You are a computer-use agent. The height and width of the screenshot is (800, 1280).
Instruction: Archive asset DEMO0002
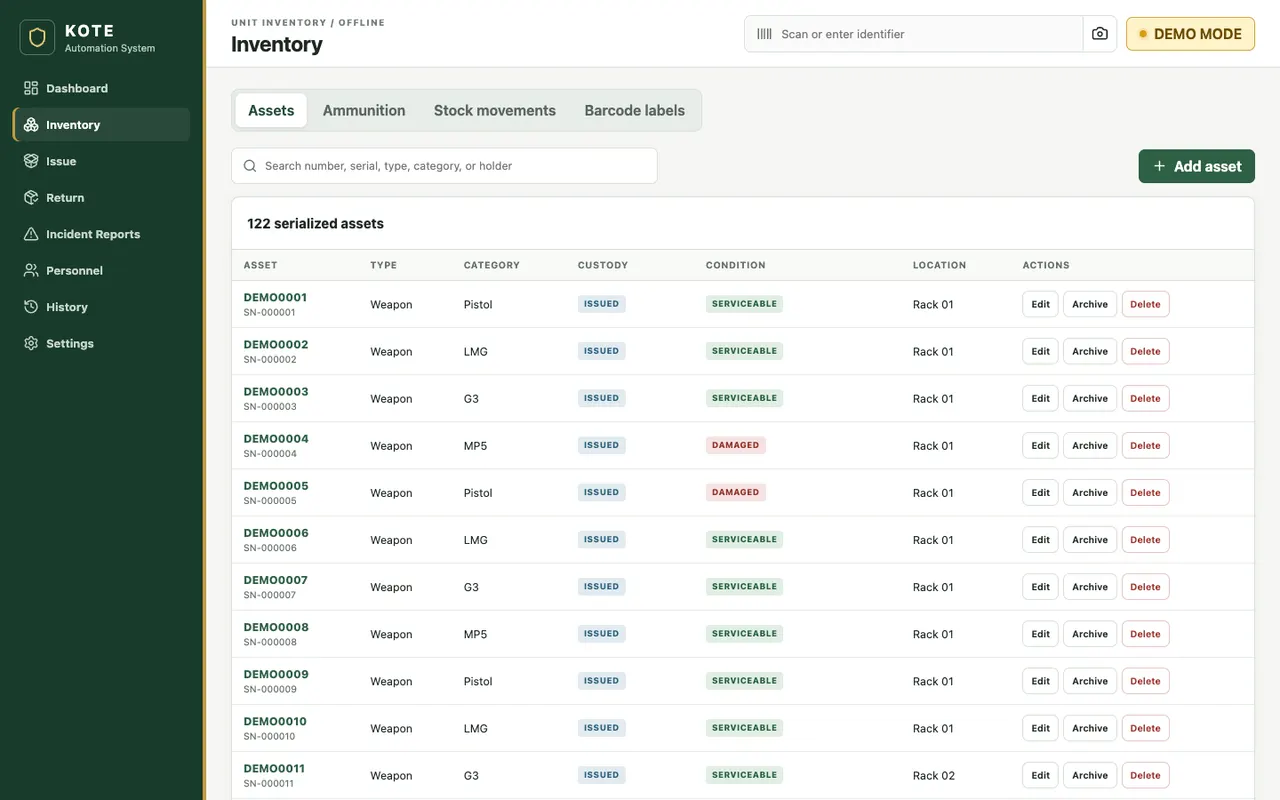[1090, 351]
